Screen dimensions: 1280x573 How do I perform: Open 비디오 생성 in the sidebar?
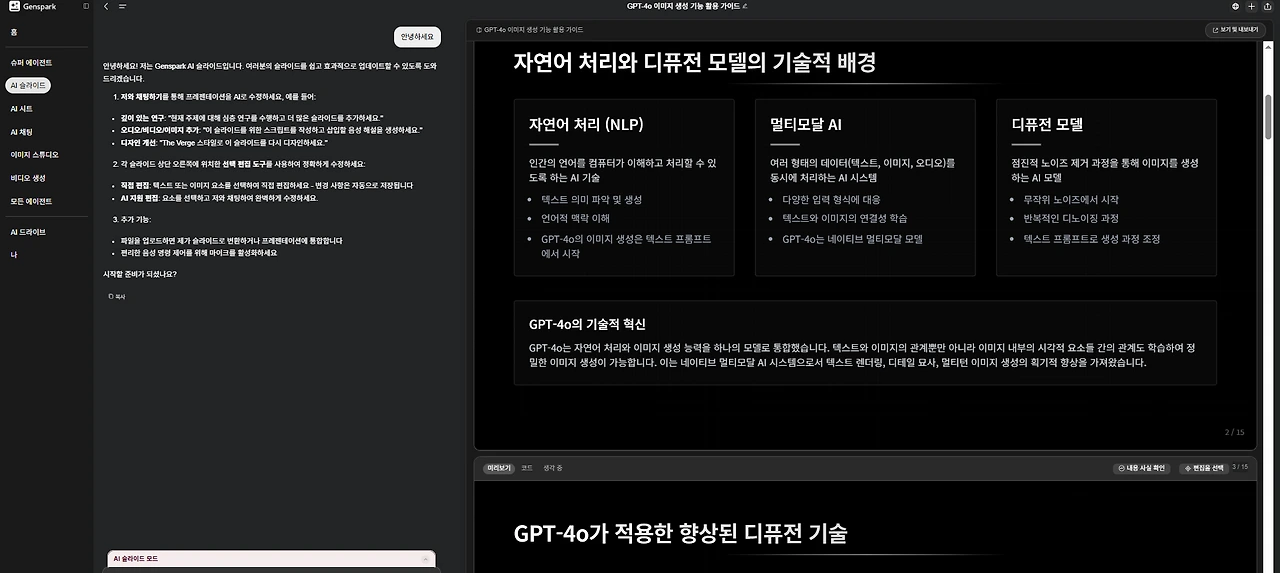click(x=28, y=178)
